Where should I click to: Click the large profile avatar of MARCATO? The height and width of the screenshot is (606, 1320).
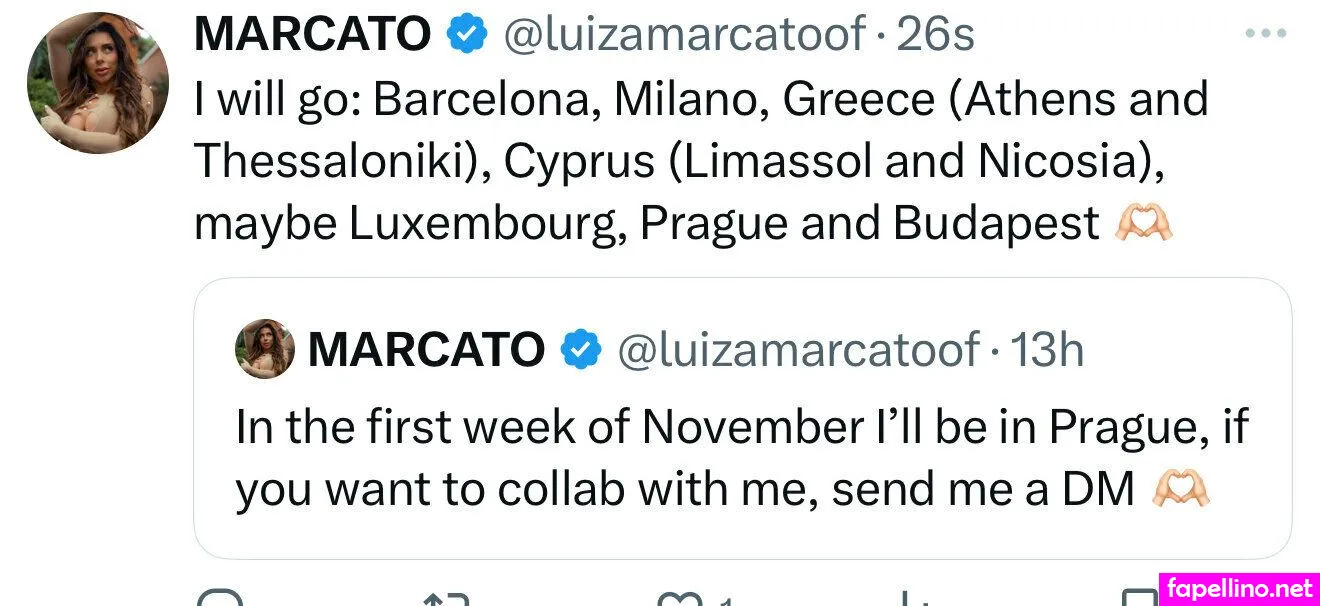pyautogui.click(x=97, y=83)
